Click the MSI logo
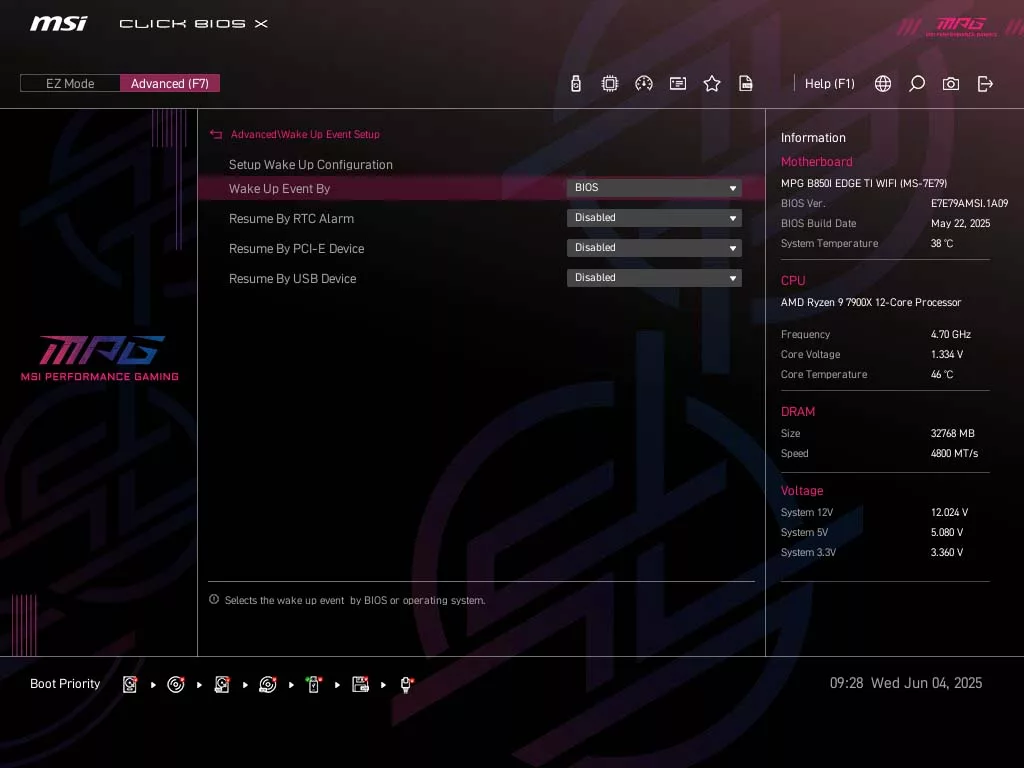1024x768 pixels. [x=58, y=24]
